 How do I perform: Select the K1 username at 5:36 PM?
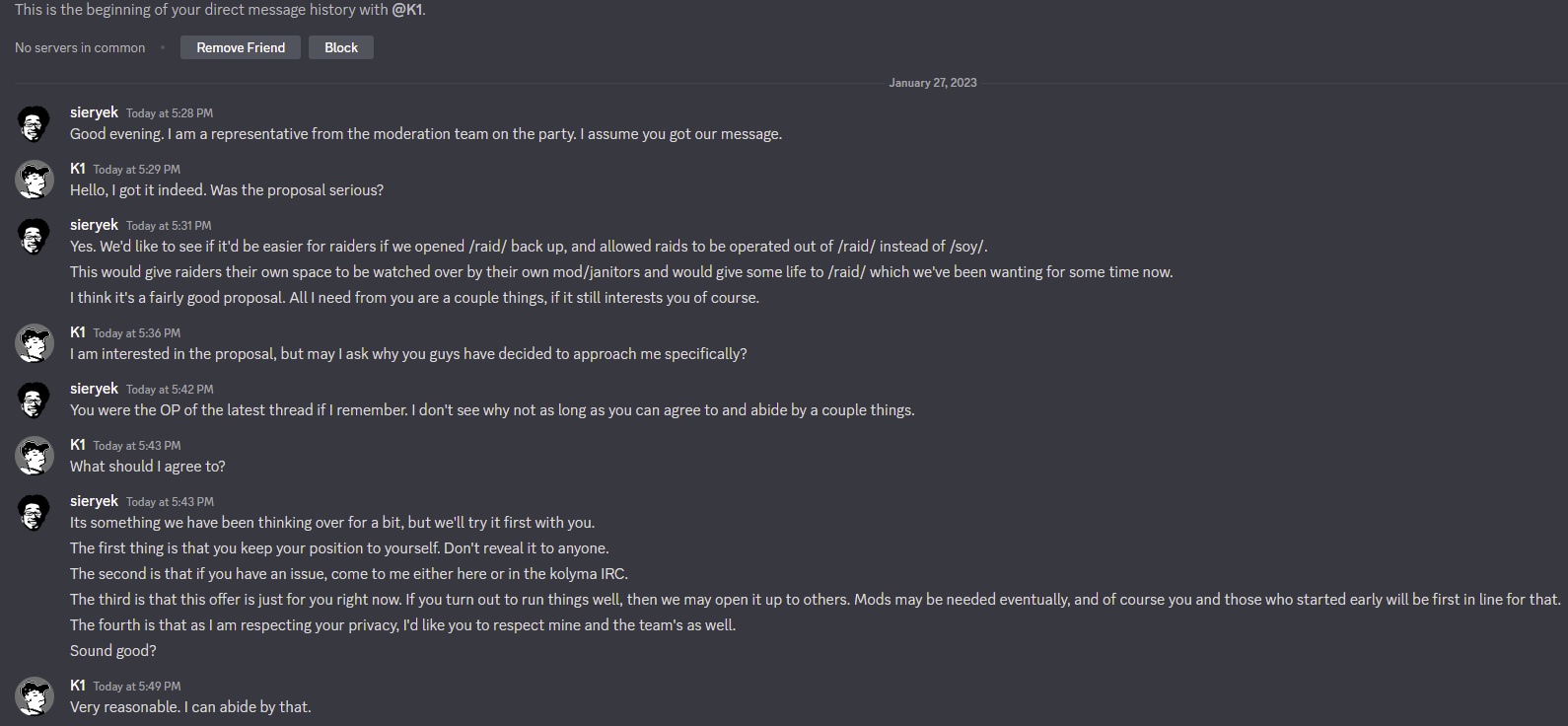click(x=78, y=332)
